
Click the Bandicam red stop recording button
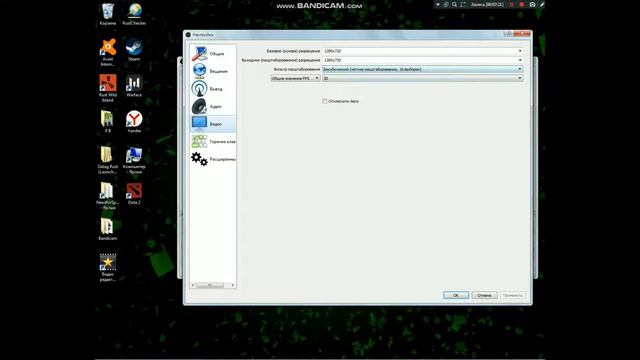tap(522, 4)
